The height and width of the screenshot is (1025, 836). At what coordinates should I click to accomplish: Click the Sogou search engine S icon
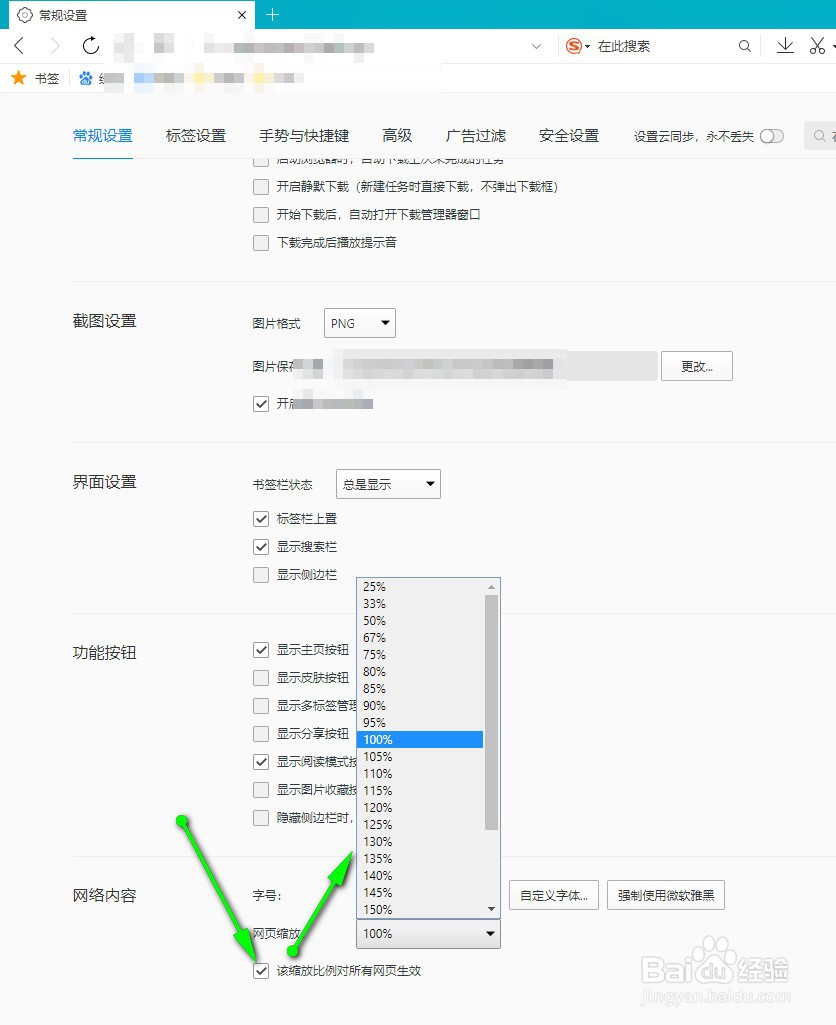pos(574,46)
